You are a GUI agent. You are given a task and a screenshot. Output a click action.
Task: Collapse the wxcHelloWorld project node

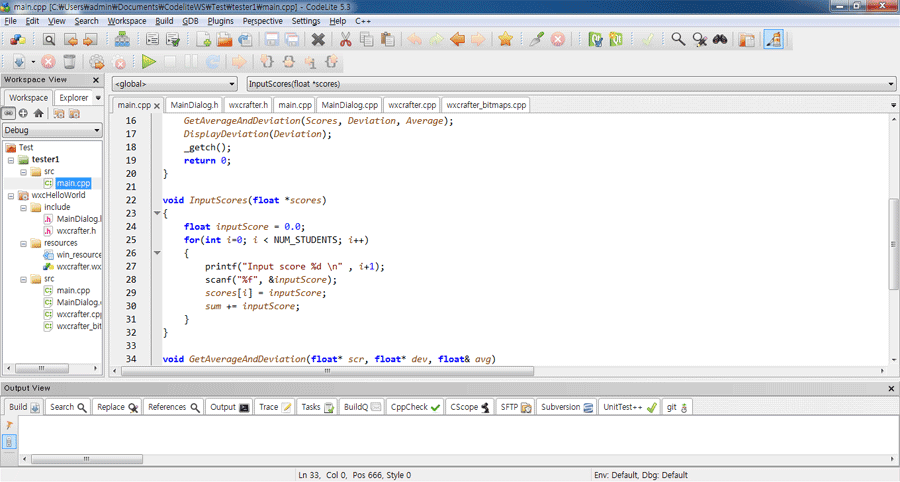pyautogui.click(x=11, y=196)
